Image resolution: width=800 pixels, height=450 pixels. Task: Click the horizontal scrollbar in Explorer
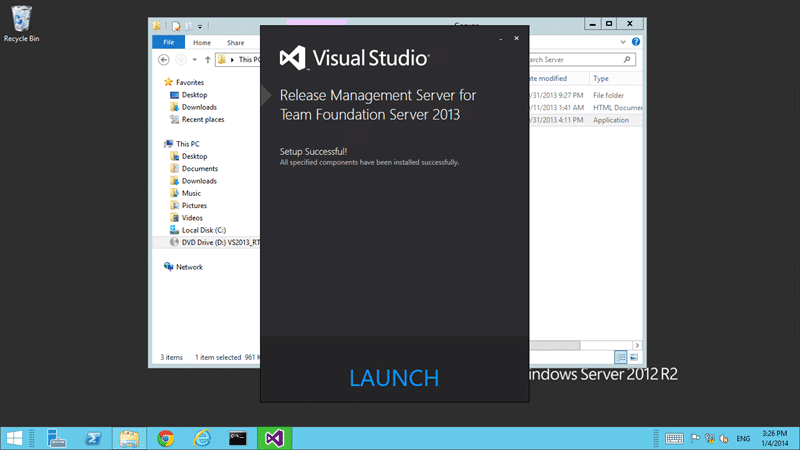tap(555, 345)
